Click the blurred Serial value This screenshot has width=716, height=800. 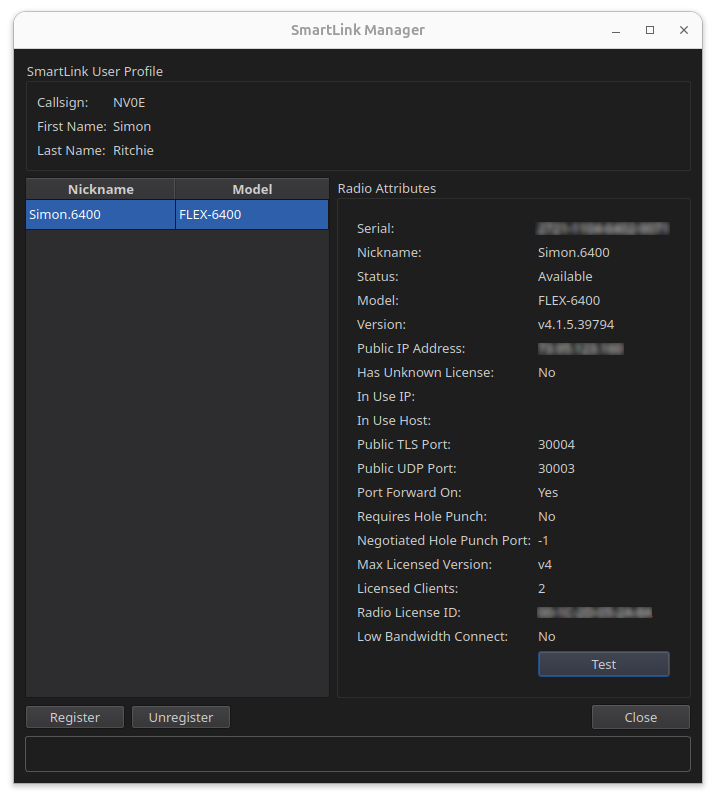(x=603, y=229)
